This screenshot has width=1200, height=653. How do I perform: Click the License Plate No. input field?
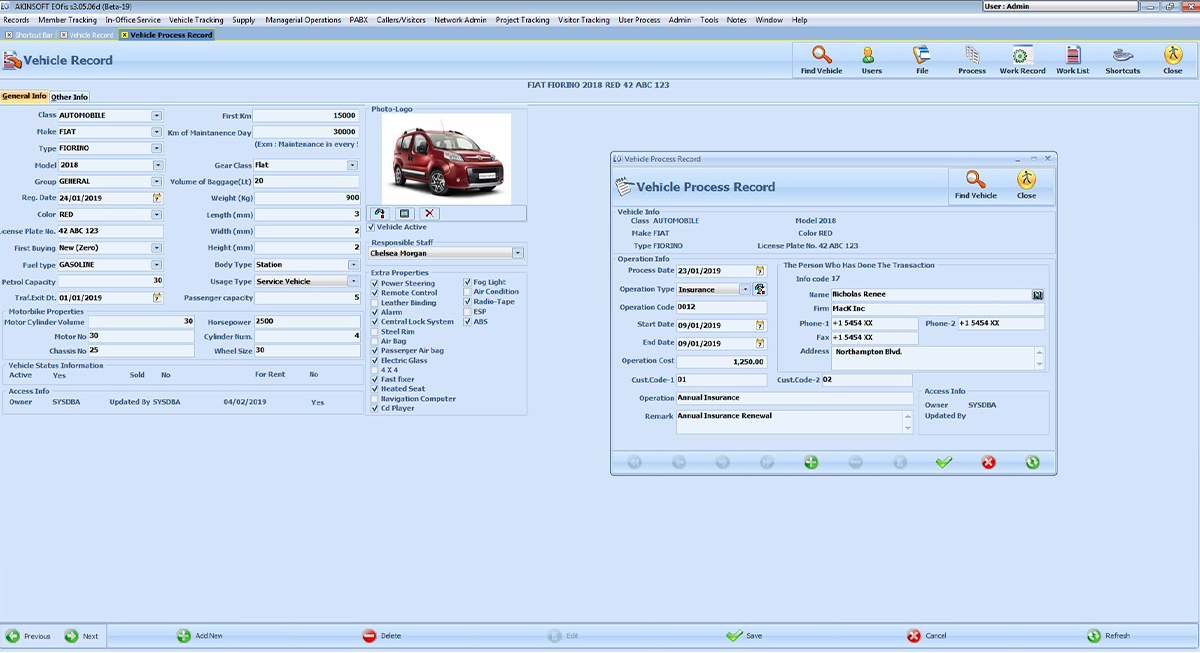[x=110, y=231]
